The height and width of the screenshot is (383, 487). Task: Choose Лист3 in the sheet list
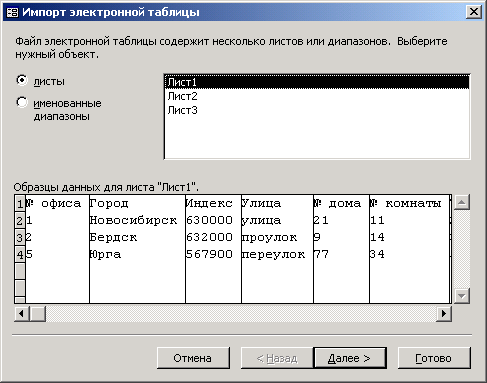pyautogui.click(x=317, y=110)
